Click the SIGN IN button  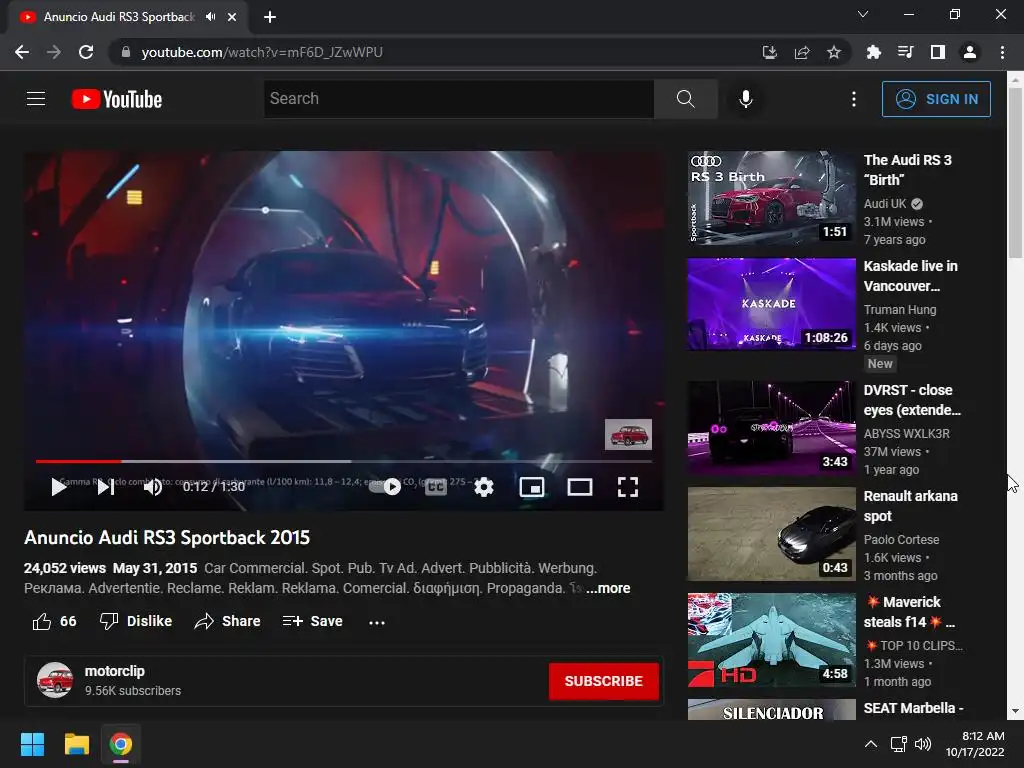[x=936, y=99]
